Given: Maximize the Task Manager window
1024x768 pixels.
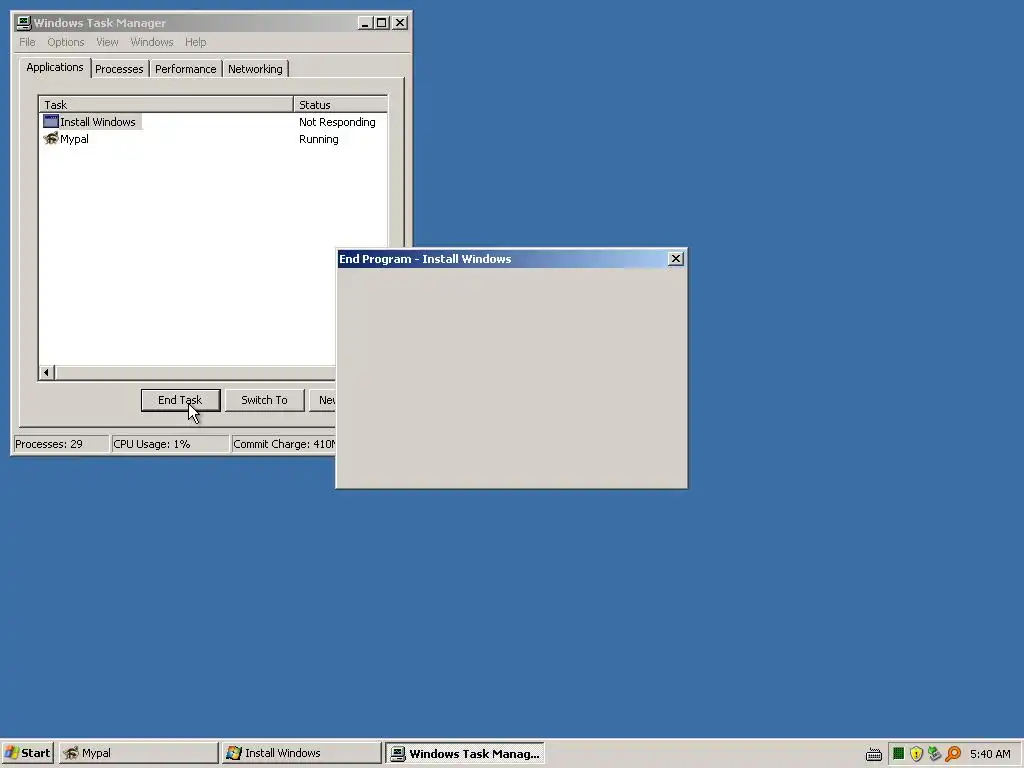Looking at the screenshot, I should coord(381,23).
